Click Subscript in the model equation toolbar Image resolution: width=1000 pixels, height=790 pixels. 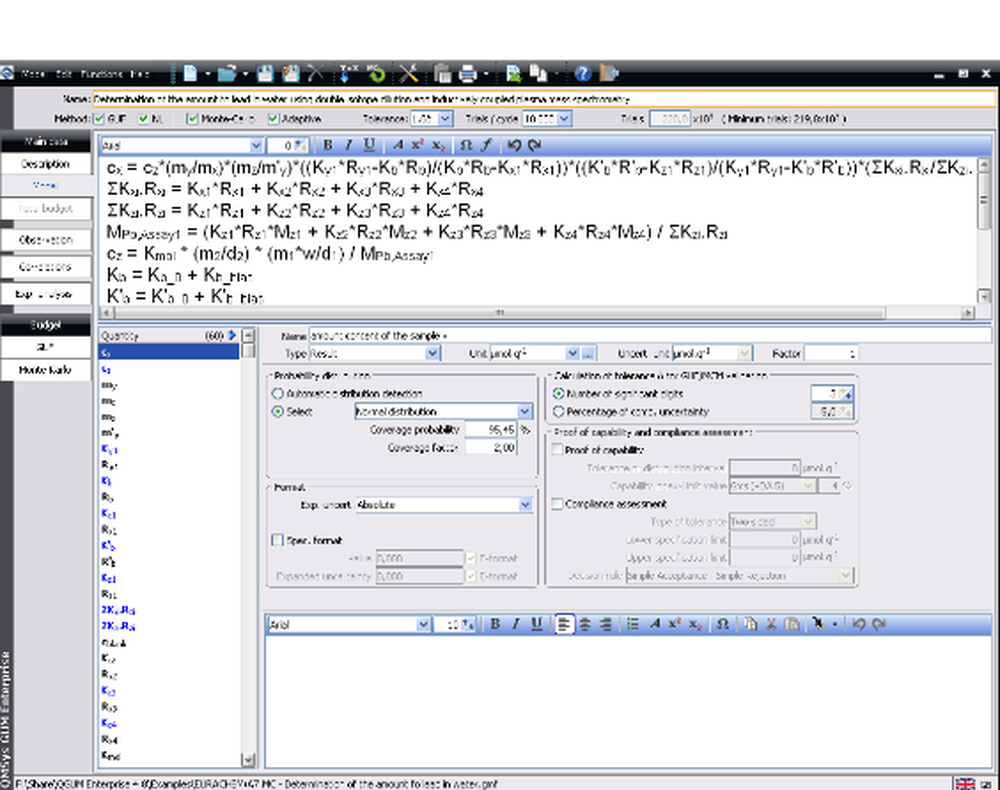click(438, 145)
